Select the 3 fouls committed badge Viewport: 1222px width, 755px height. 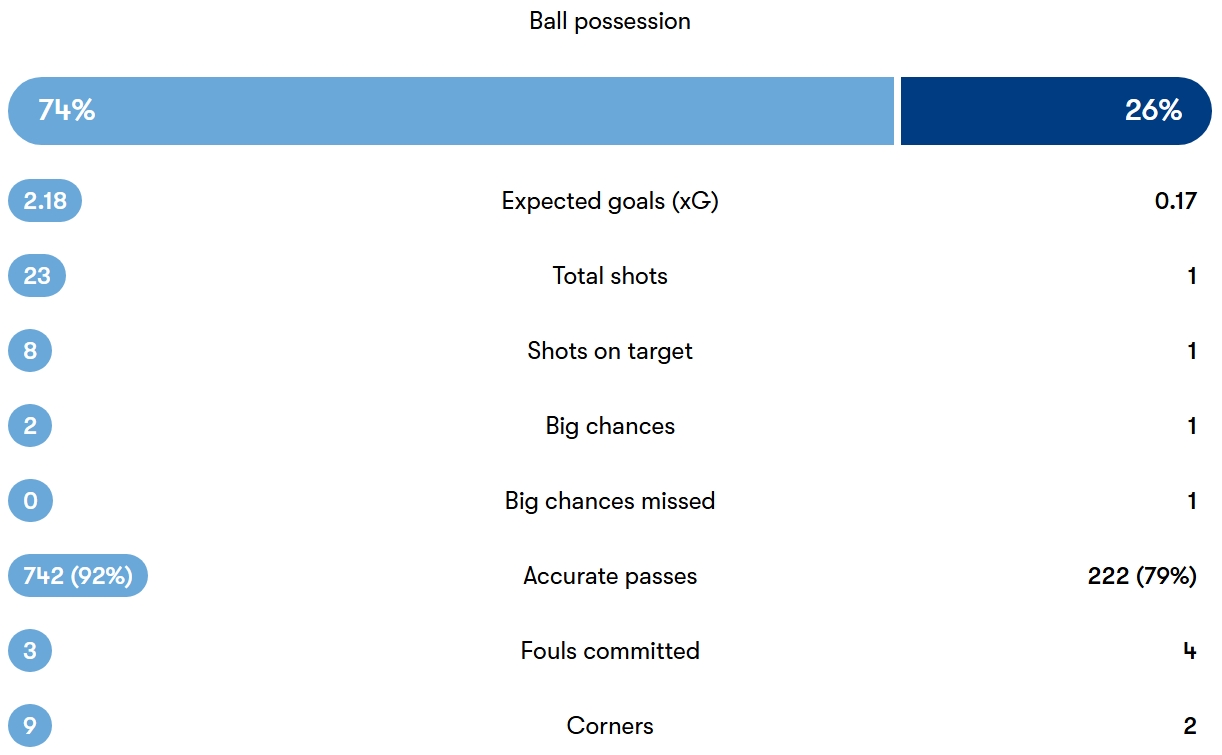point(30,651)
